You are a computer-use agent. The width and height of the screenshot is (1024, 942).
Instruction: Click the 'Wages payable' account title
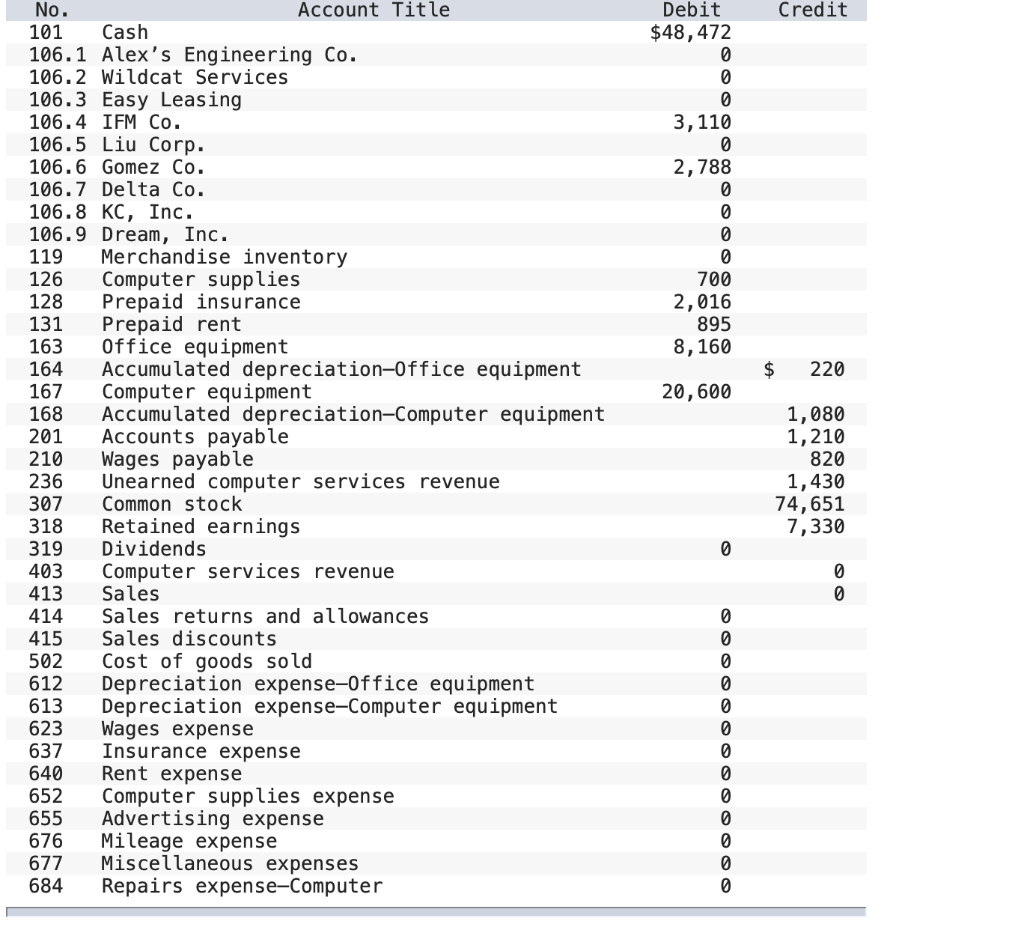pyautogui.click(x=177, y=460)
